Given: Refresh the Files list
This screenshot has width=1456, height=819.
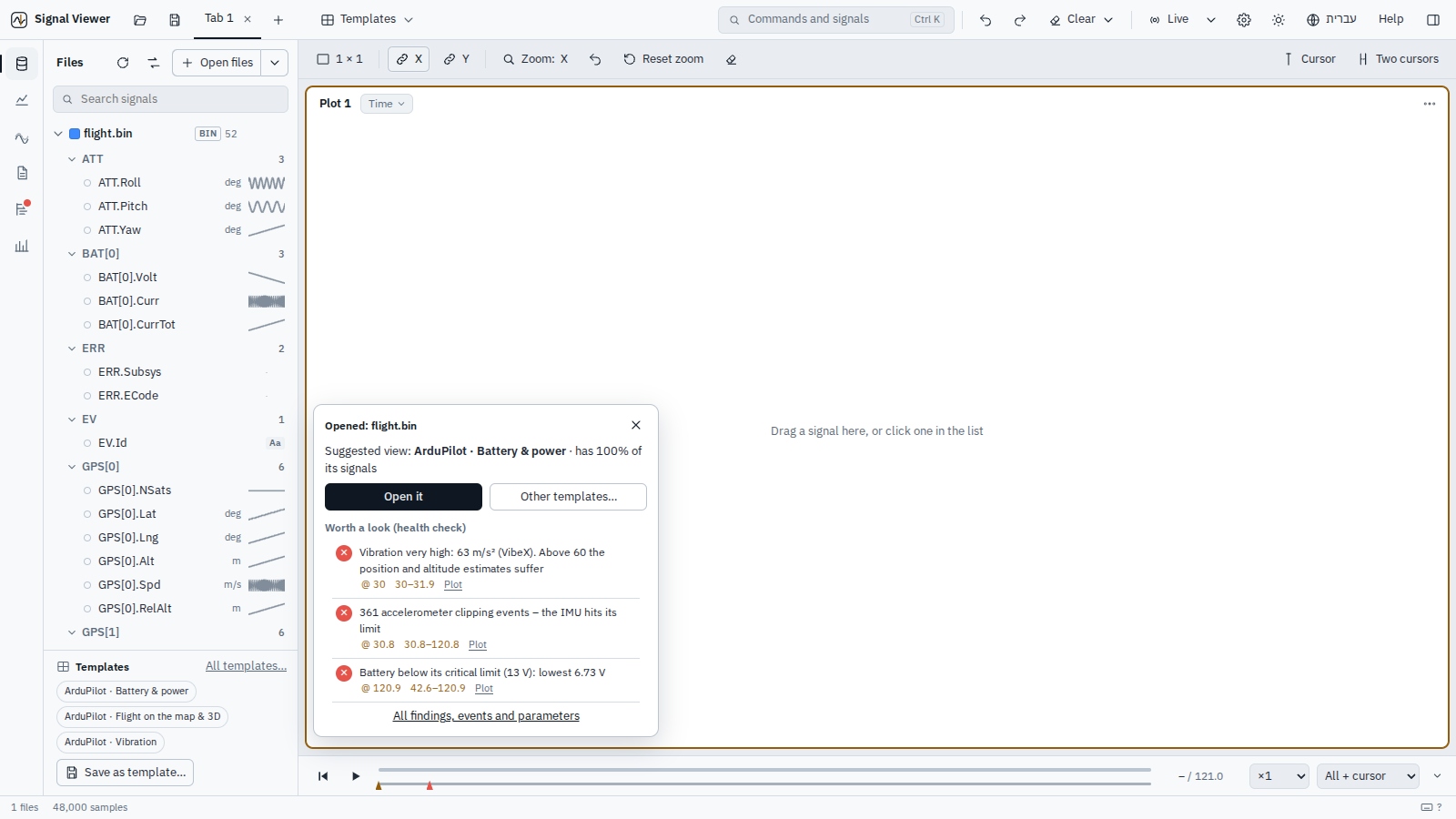Looking at the screenshot, I should [123, 63].
